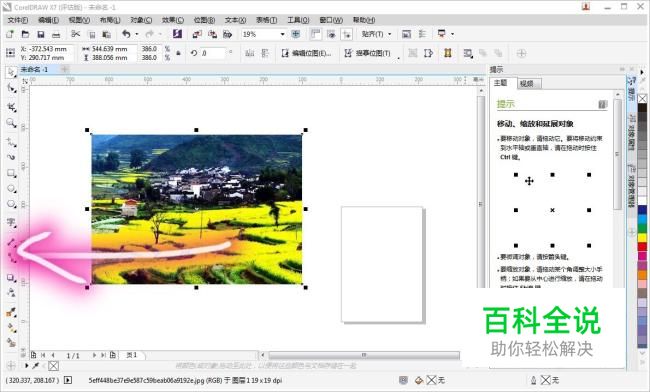
Task: Pick the yellow color swatch
Action: [x=642, y=237]
